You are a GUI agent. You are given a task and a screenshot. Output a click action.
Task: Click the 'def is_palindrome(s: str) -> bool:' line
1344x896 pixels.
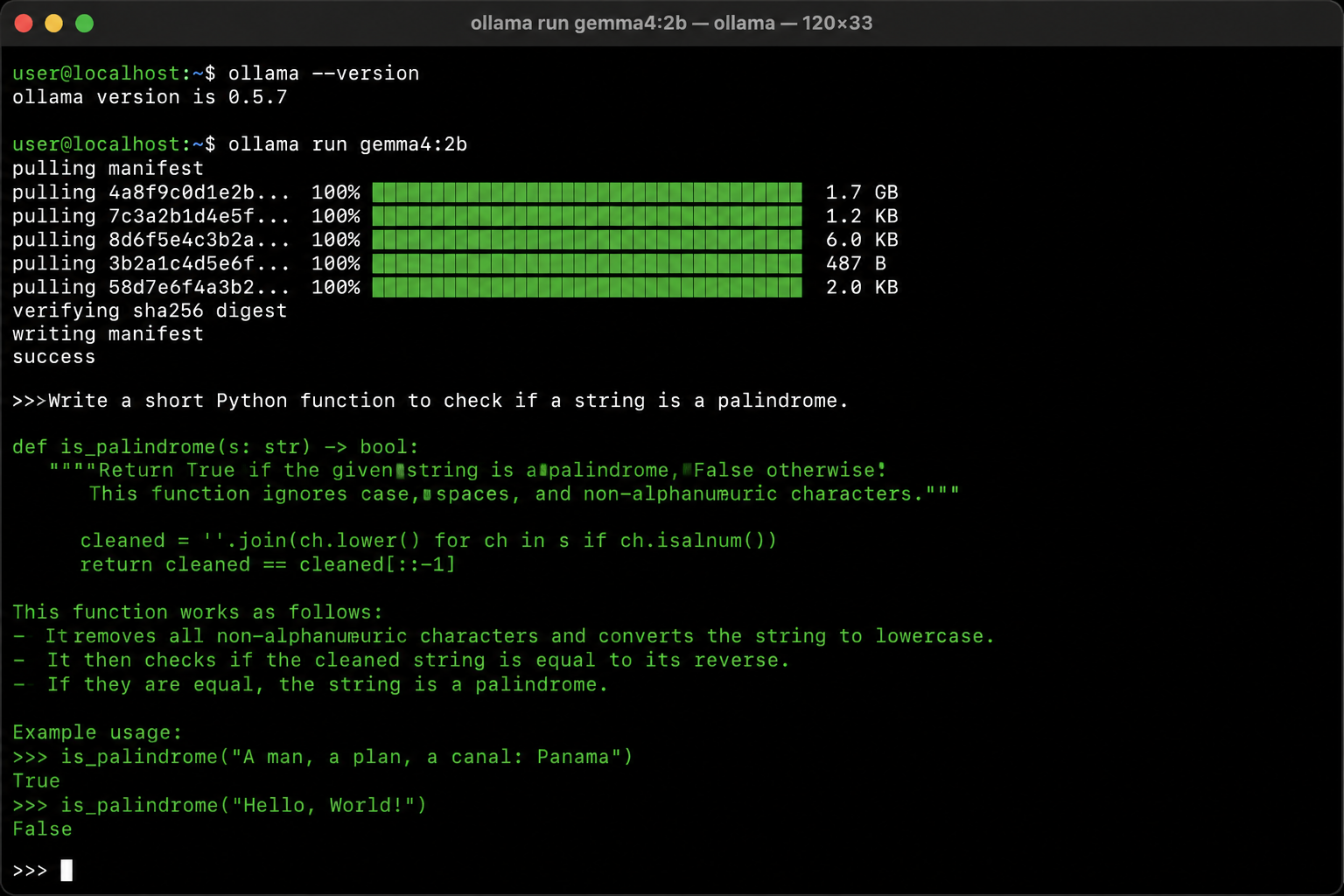[x=215, y=447]
